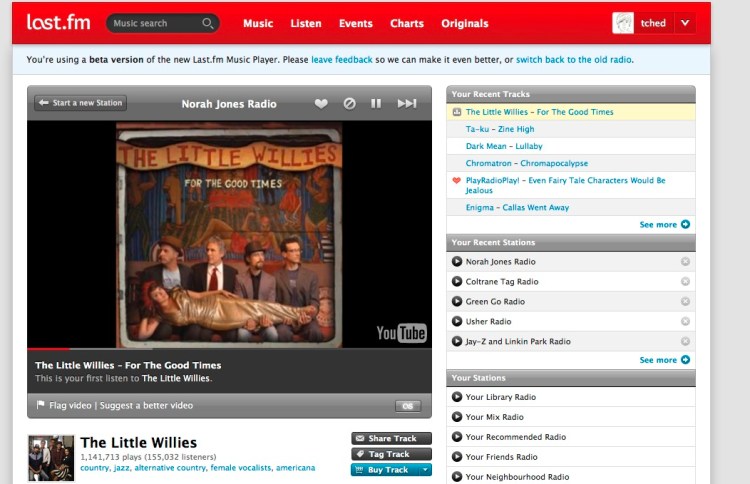The image size is (750, 484).
Task: Open the country tag
Action: click(x=95, y=468)
